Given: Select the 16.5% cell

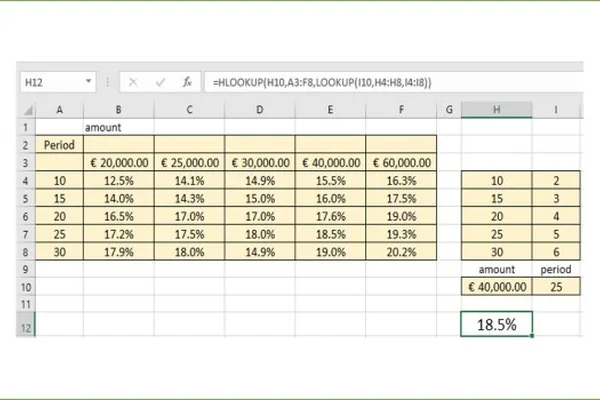Looking at the screenshot, I should click(x=119, y=216).
